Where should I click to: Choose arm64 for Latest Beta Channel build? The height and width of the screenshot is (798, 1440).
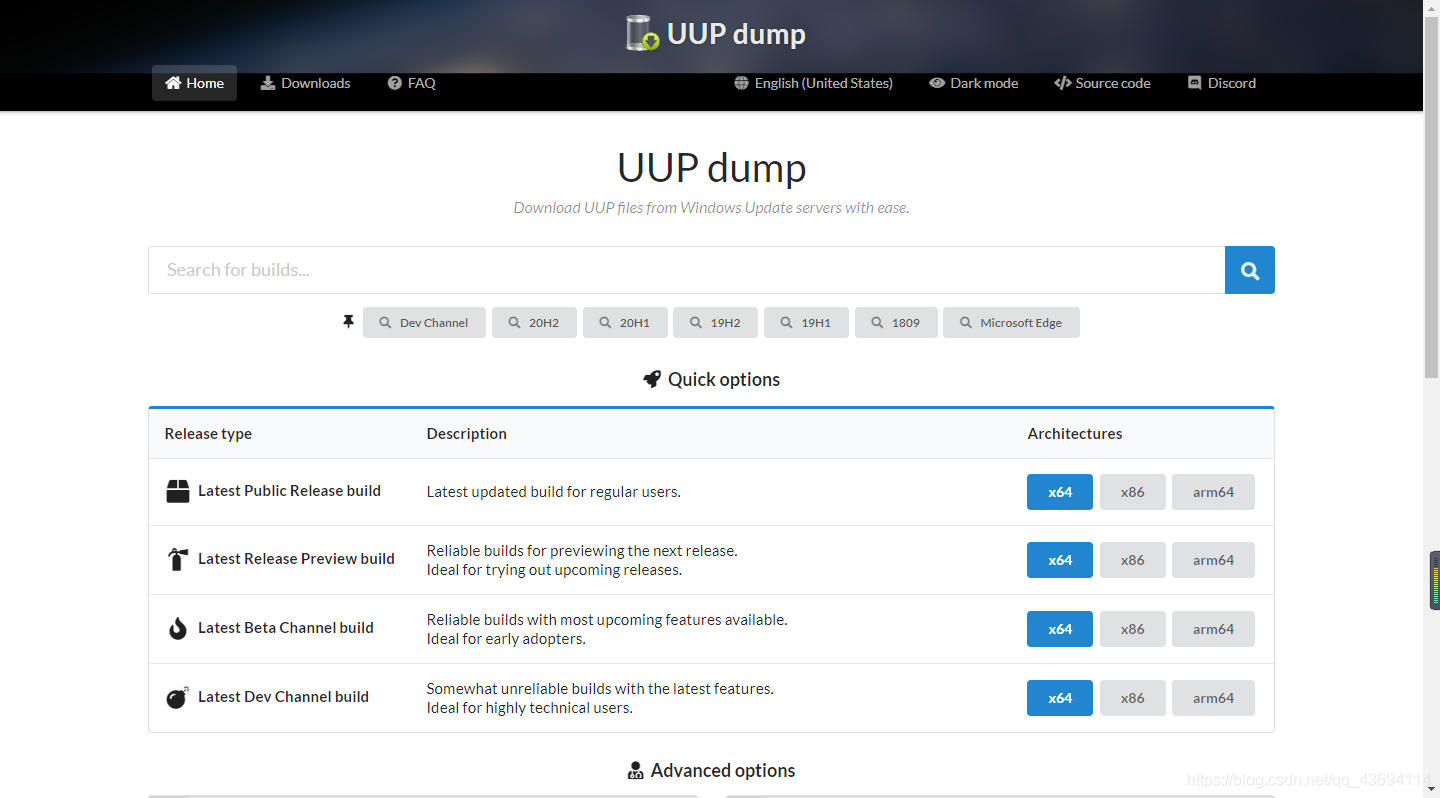[x=1213, y=629]
